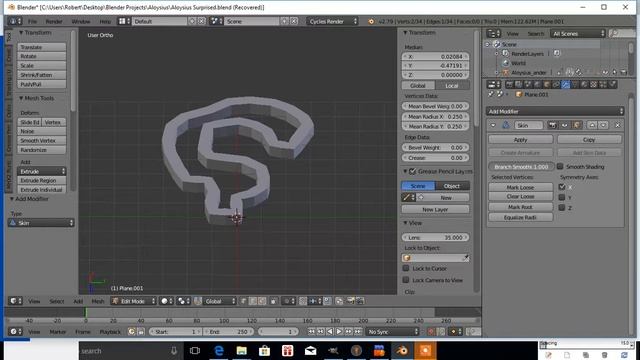Screen dimensions: 640x360
Task: Open Extrude dropdown in Mesh Tools
Action: click(41, 171)
